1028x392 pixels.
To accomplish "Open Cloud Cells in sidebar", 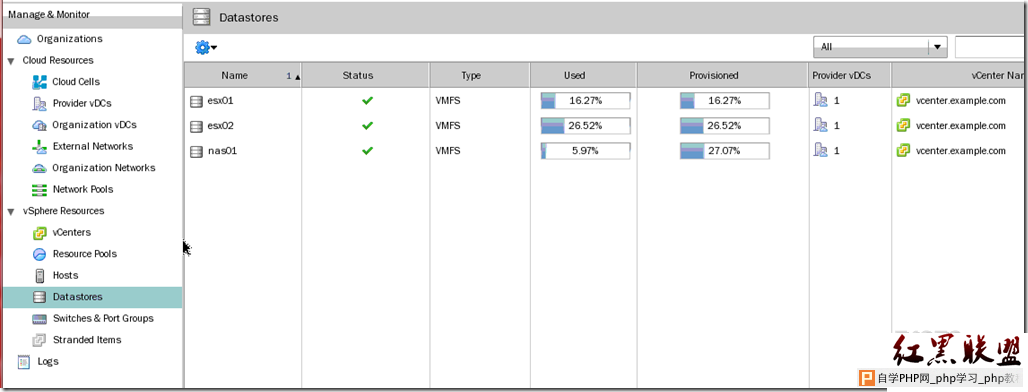I will 76,82.
